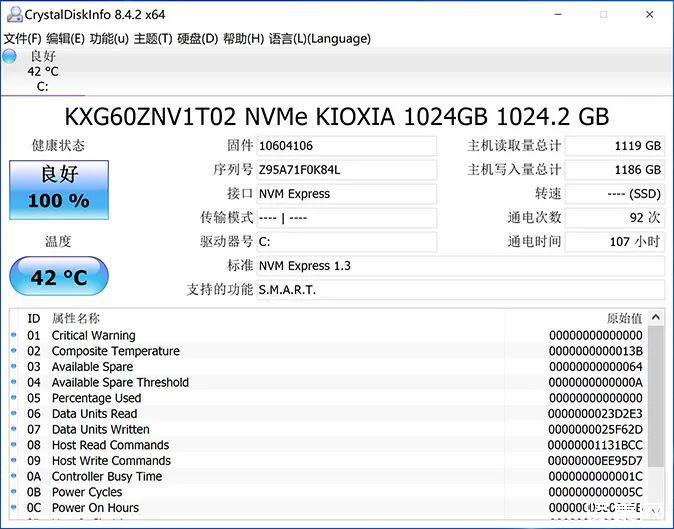Screen dimensions: 674x529
Task: Click the status dot icon for Power Cycles
Action: [14, 492]
